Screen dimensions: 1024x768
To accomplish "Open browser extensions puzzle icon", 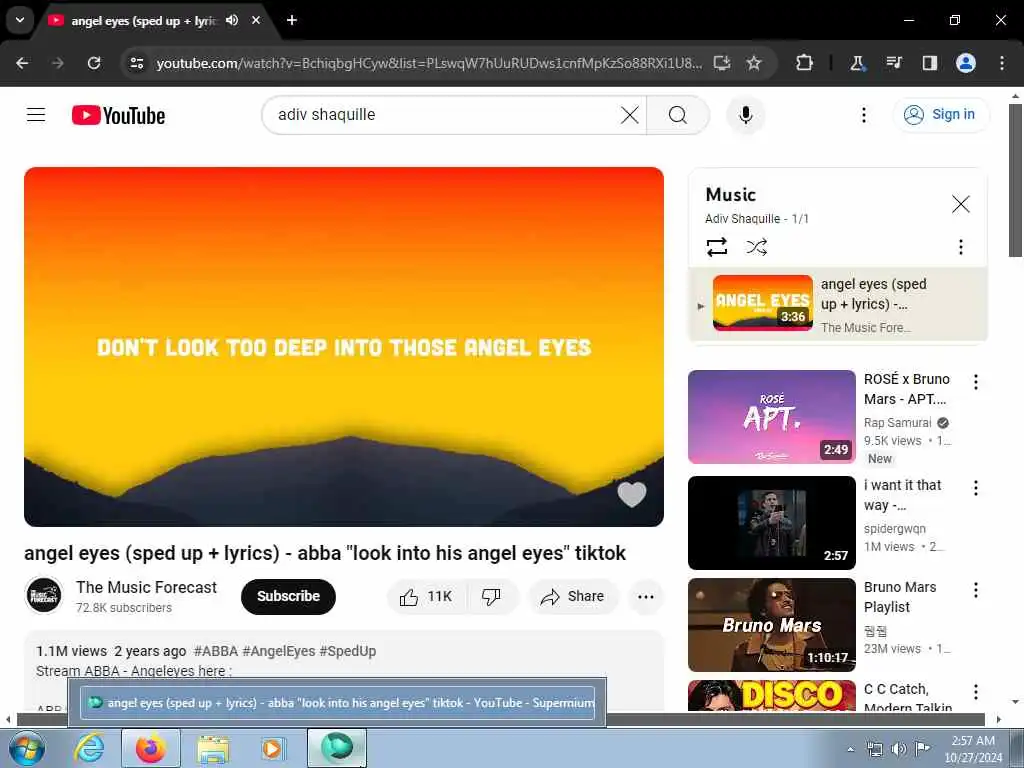I will [805, 63].
